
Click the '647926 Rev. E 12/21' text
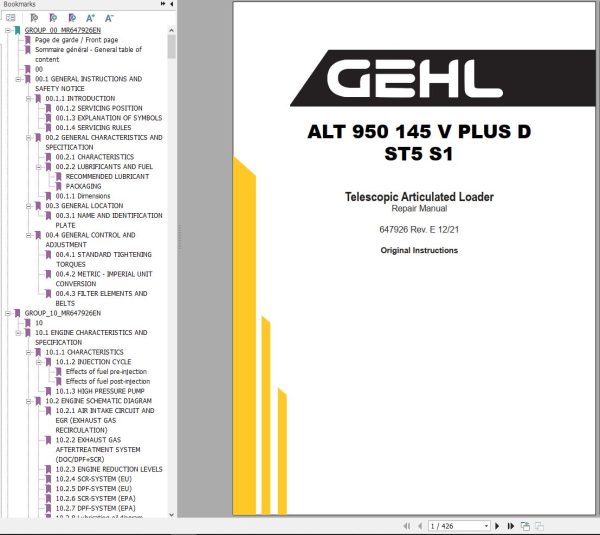point(419,230)
